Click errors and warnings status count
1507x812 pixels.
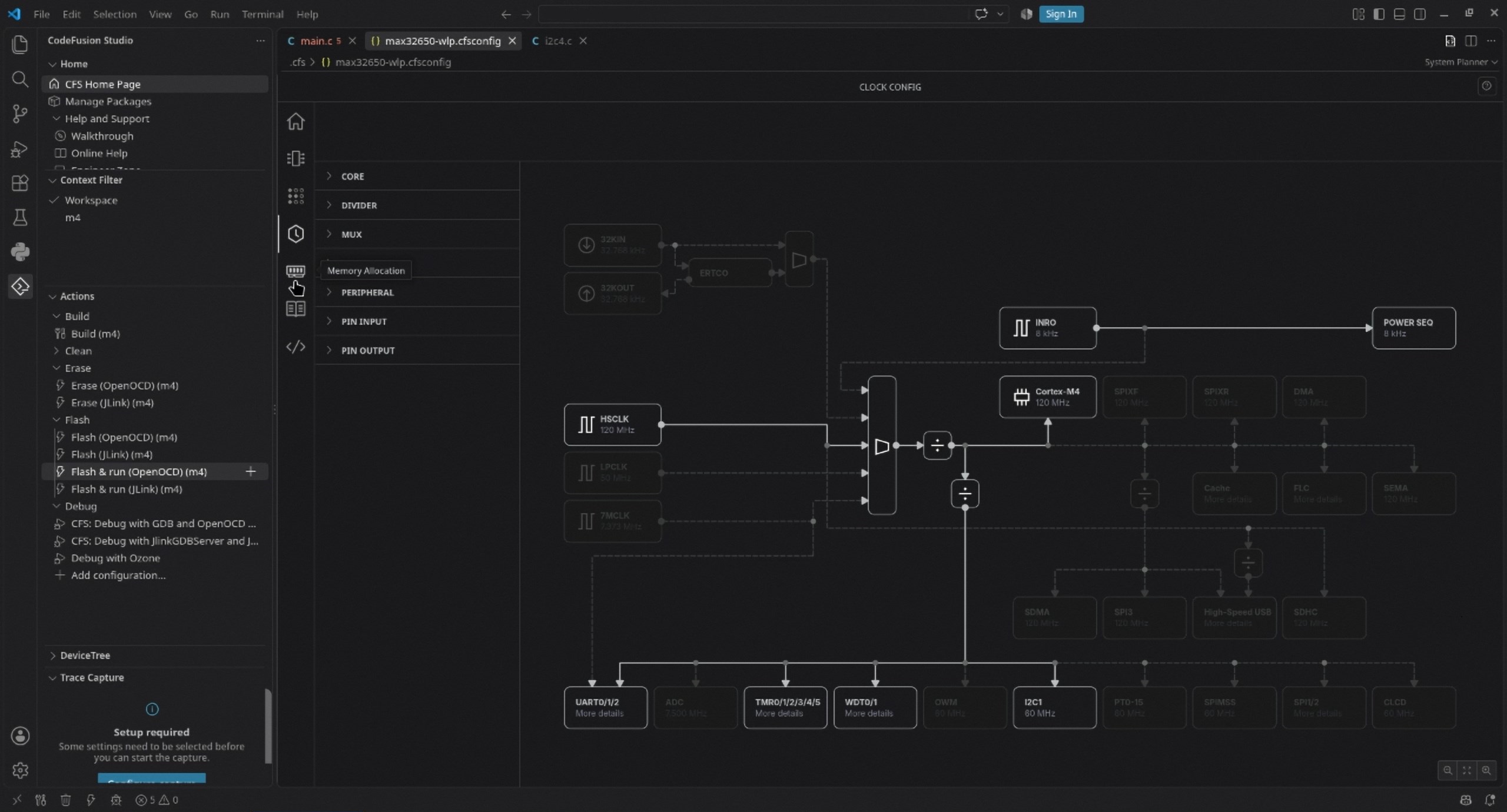[157, 800]
